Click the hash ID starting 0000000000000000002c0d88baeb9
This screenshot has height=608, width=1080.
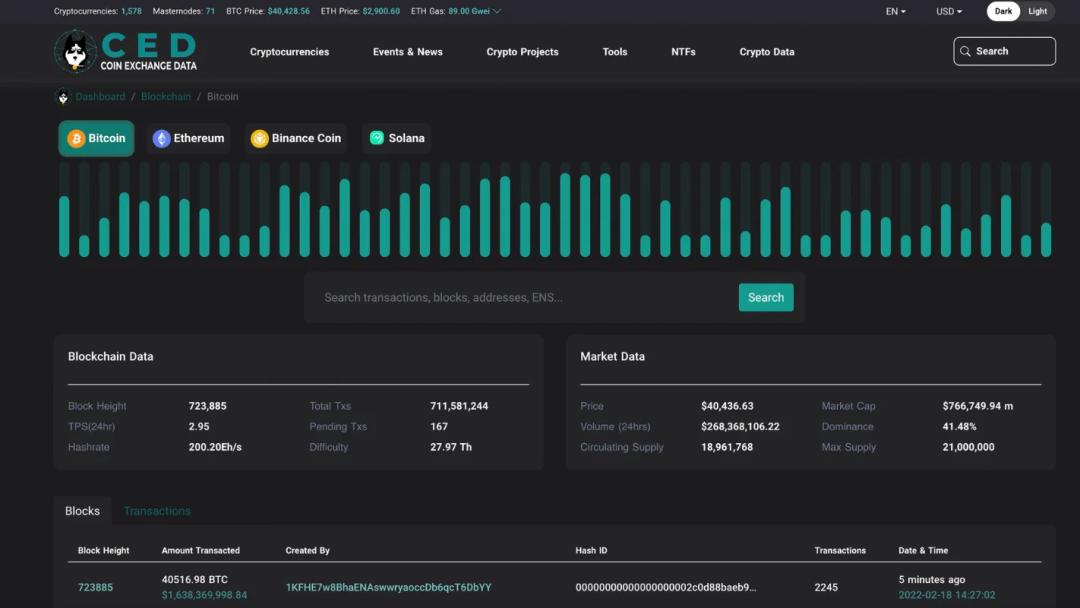(665, 587)
